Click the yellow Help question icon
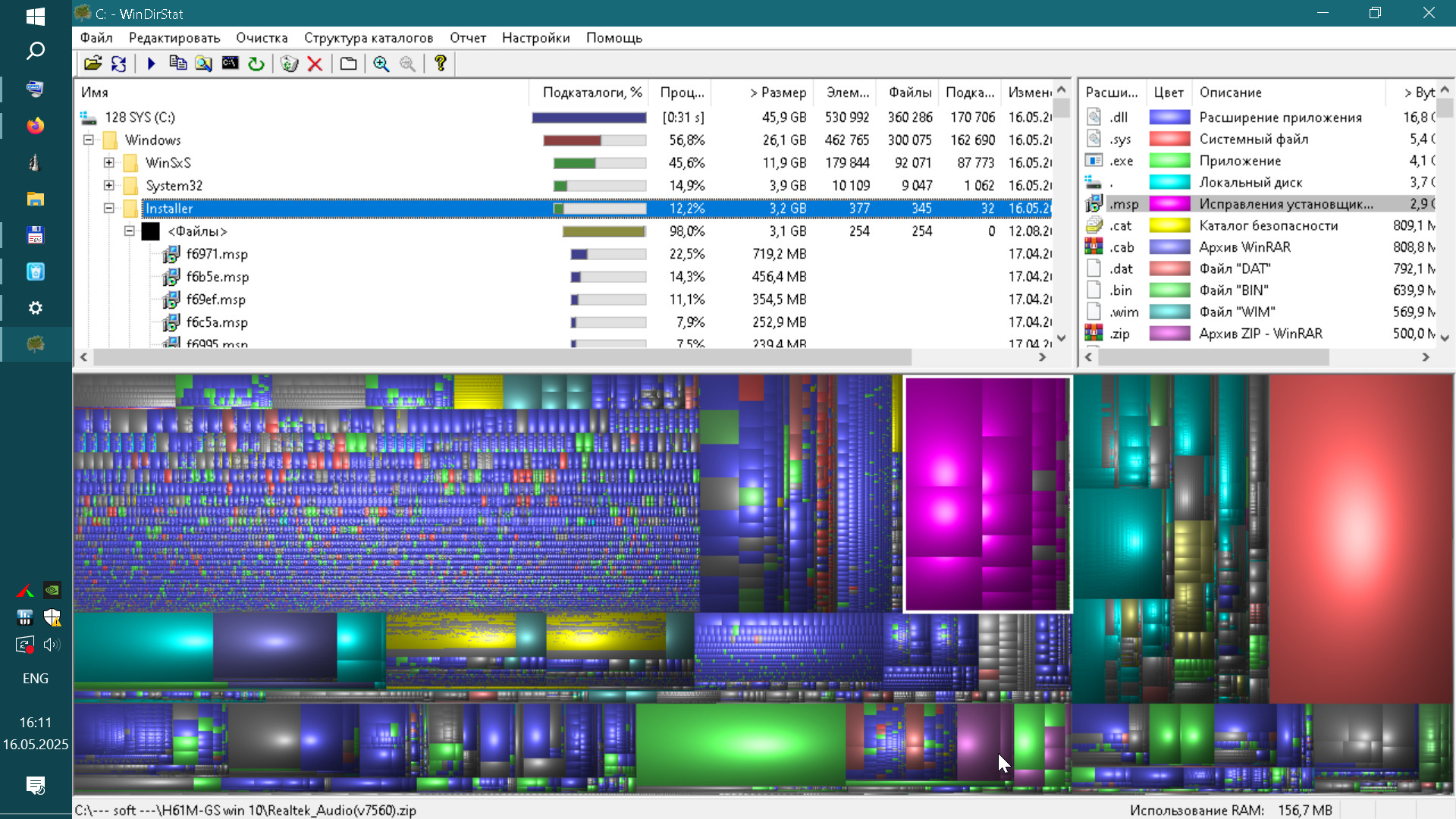The width and height of the screenshot is (1456, 819). coord(440,64)
